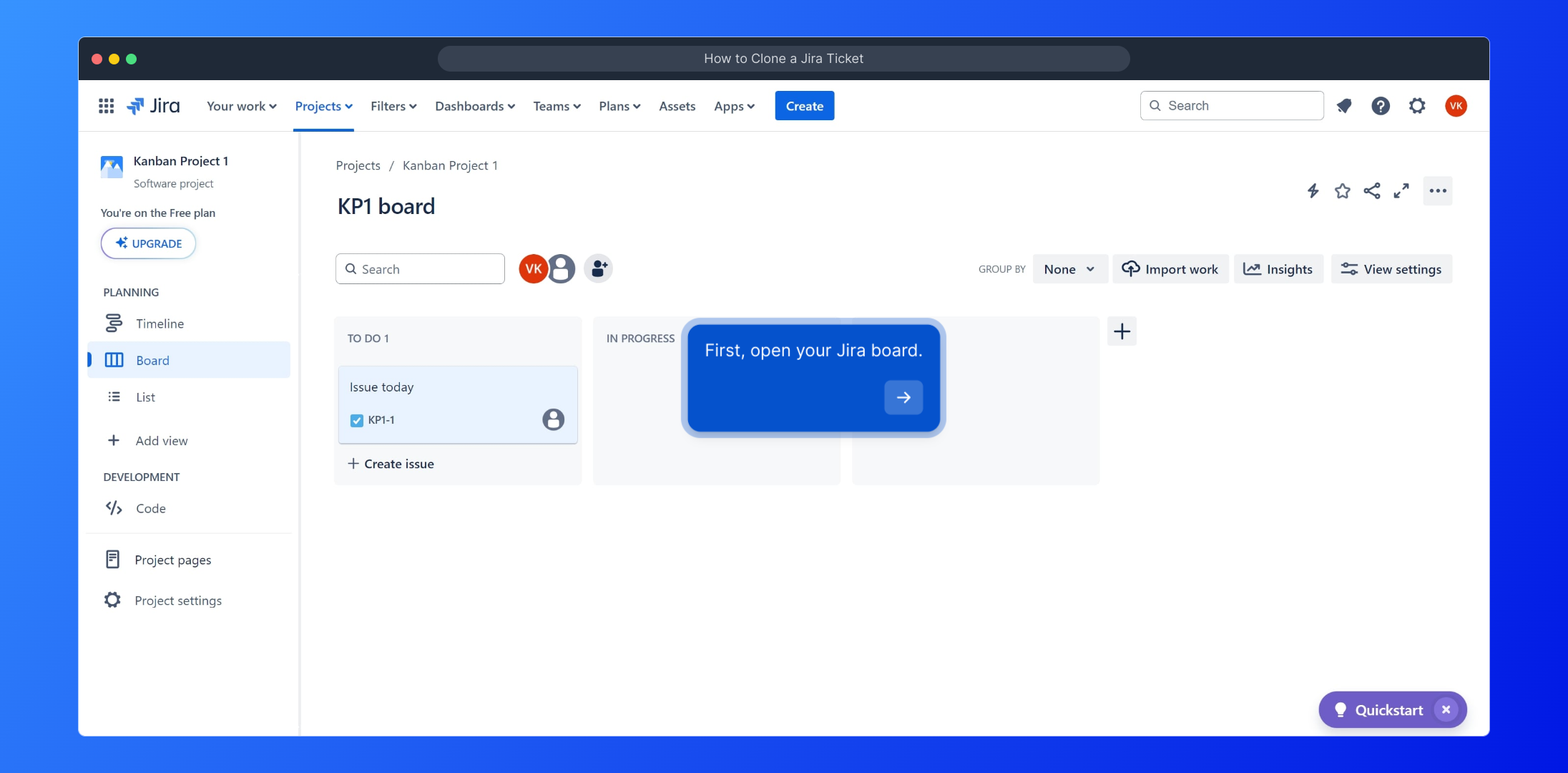The width and height of the screenshot is (1568, 773).
Task: Star the KP1 board
Action: [x=1342, y=191]
